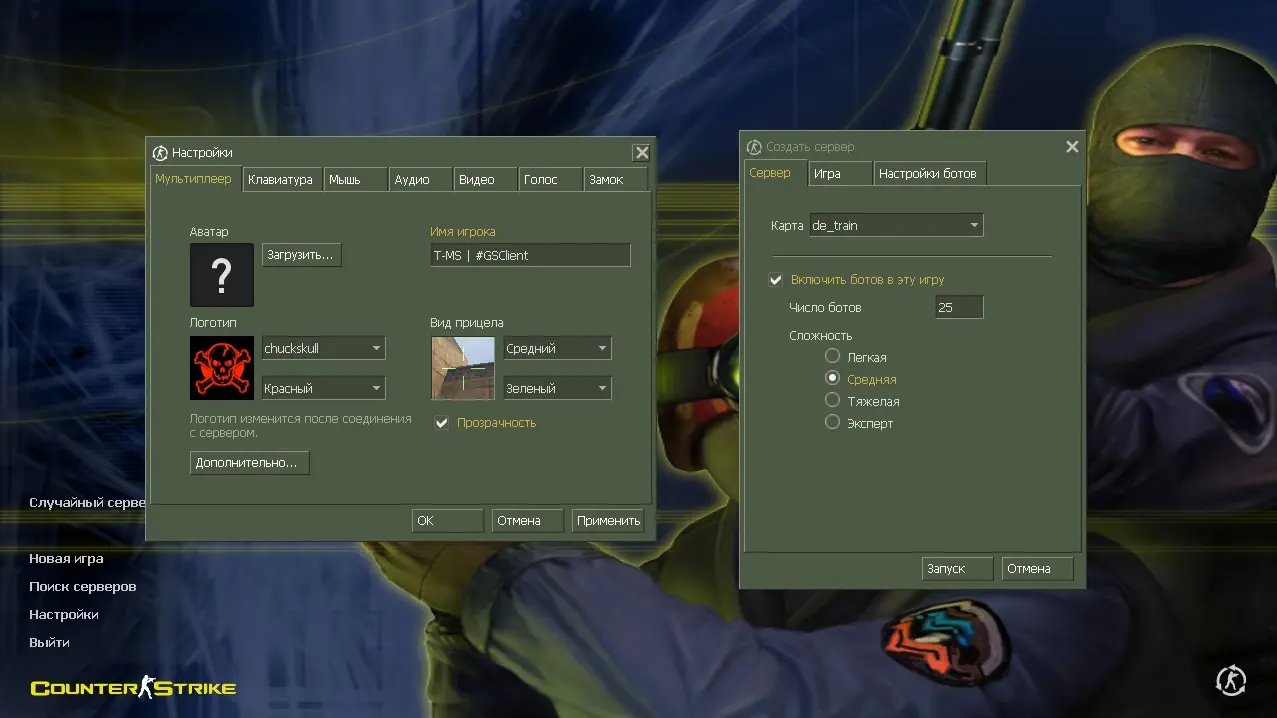The image size is (1277, 718).
Task: Open Поиск серверов from the main menu
Action: [83, 587]
